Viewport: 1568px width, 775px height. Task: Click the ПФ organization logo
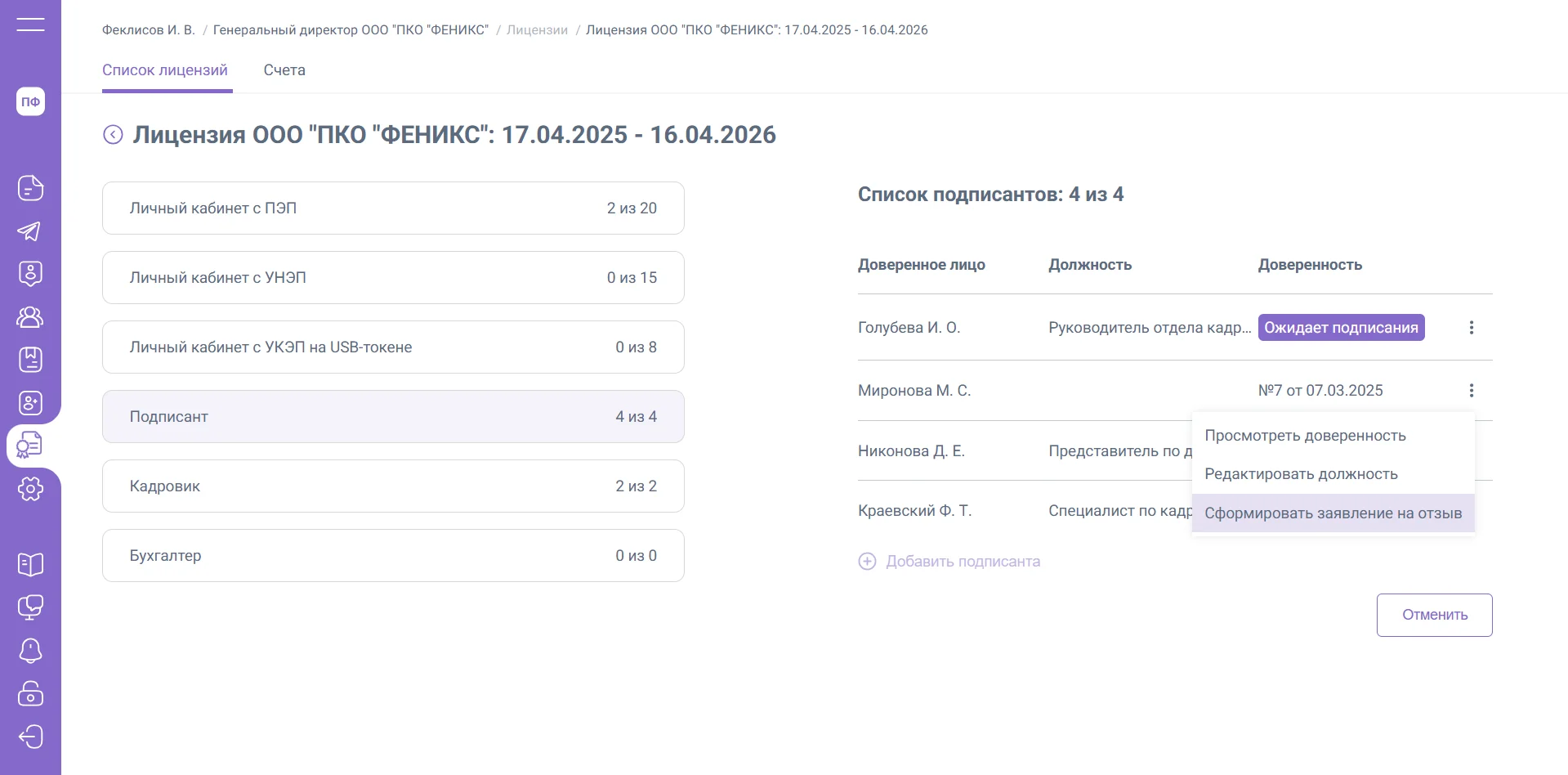click(30, 101)
